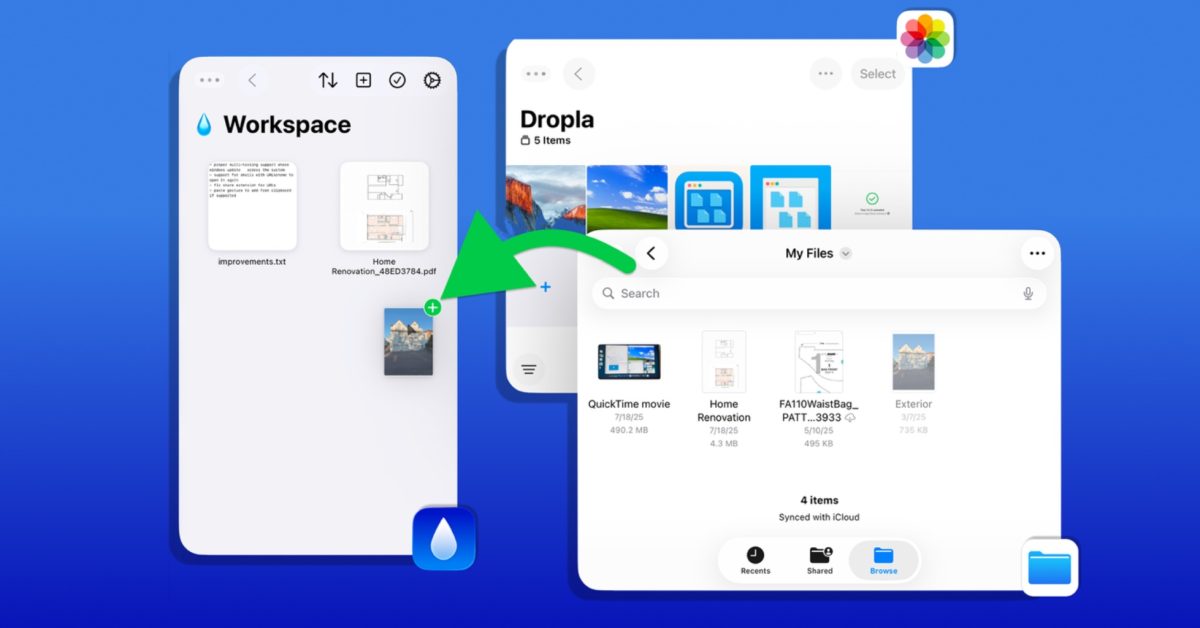The width and height of the screenshot is (1200, 628).
Task: Open the Files app icon in the bottom-right corner
Action: [x=1049, y=566]
